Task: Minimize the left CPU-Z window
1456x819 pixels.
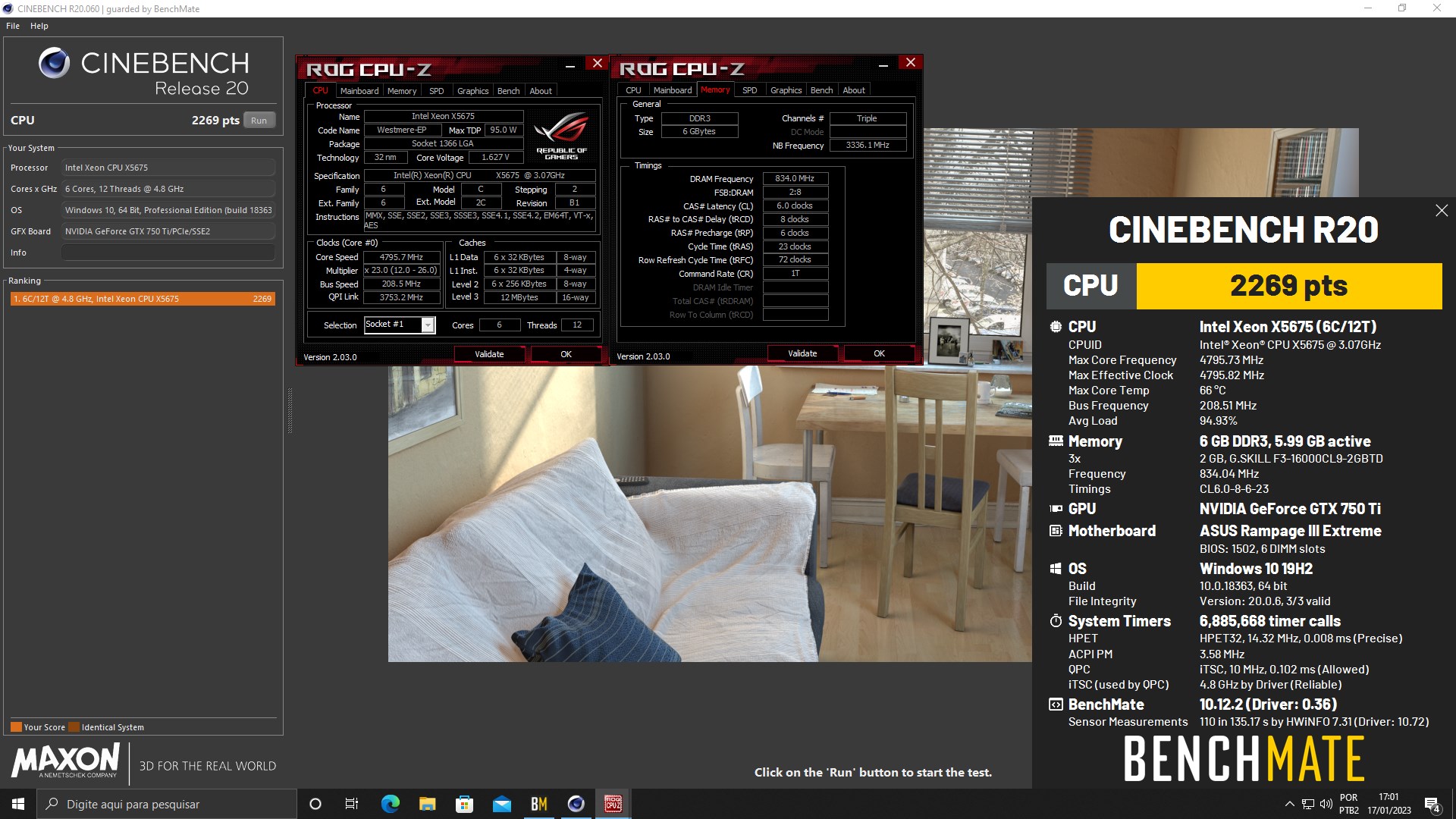Action: coord(570,65)
